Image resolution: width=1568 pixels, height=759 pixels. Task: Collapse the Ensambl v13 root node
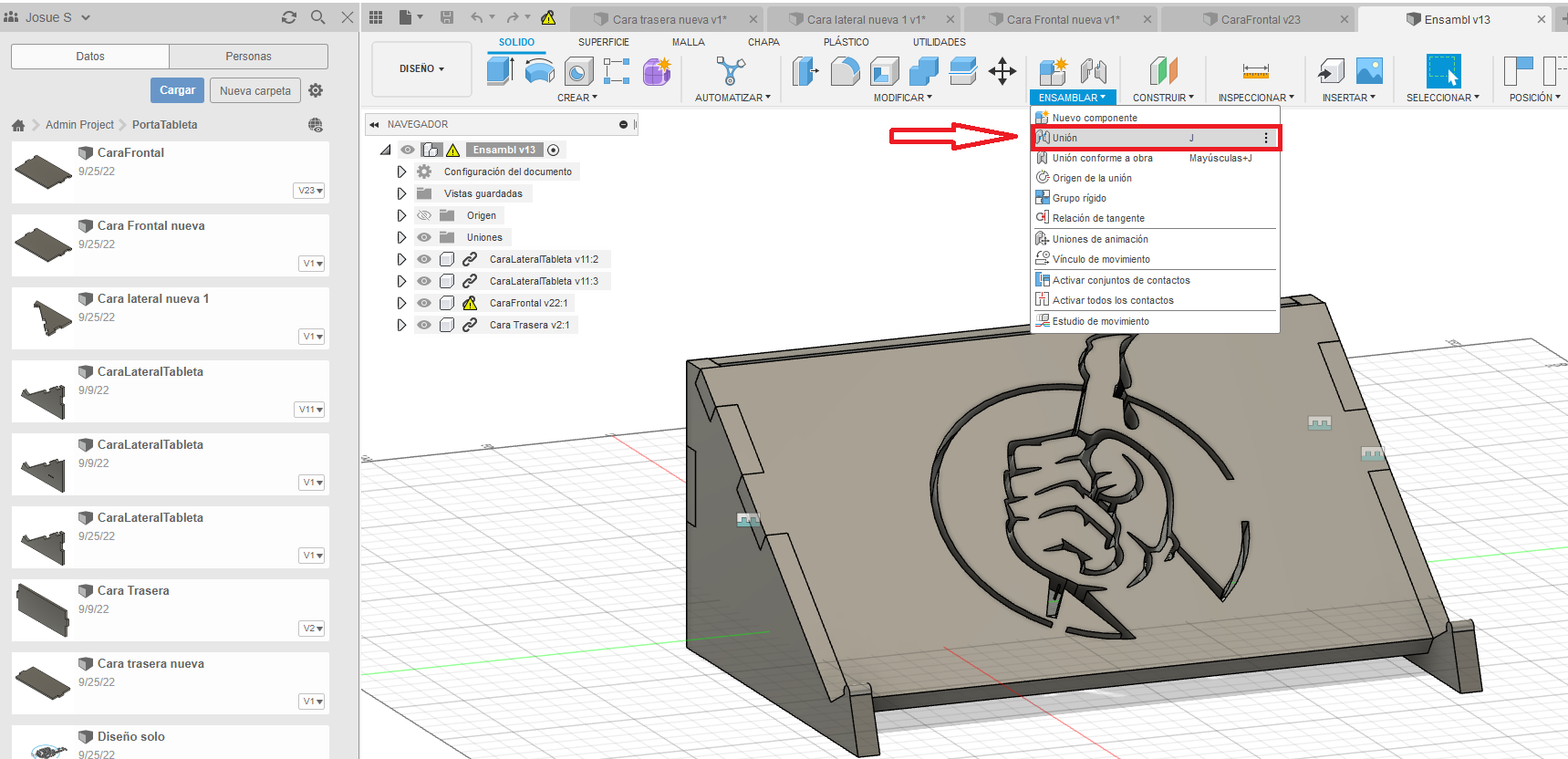[x=385, y=150]
